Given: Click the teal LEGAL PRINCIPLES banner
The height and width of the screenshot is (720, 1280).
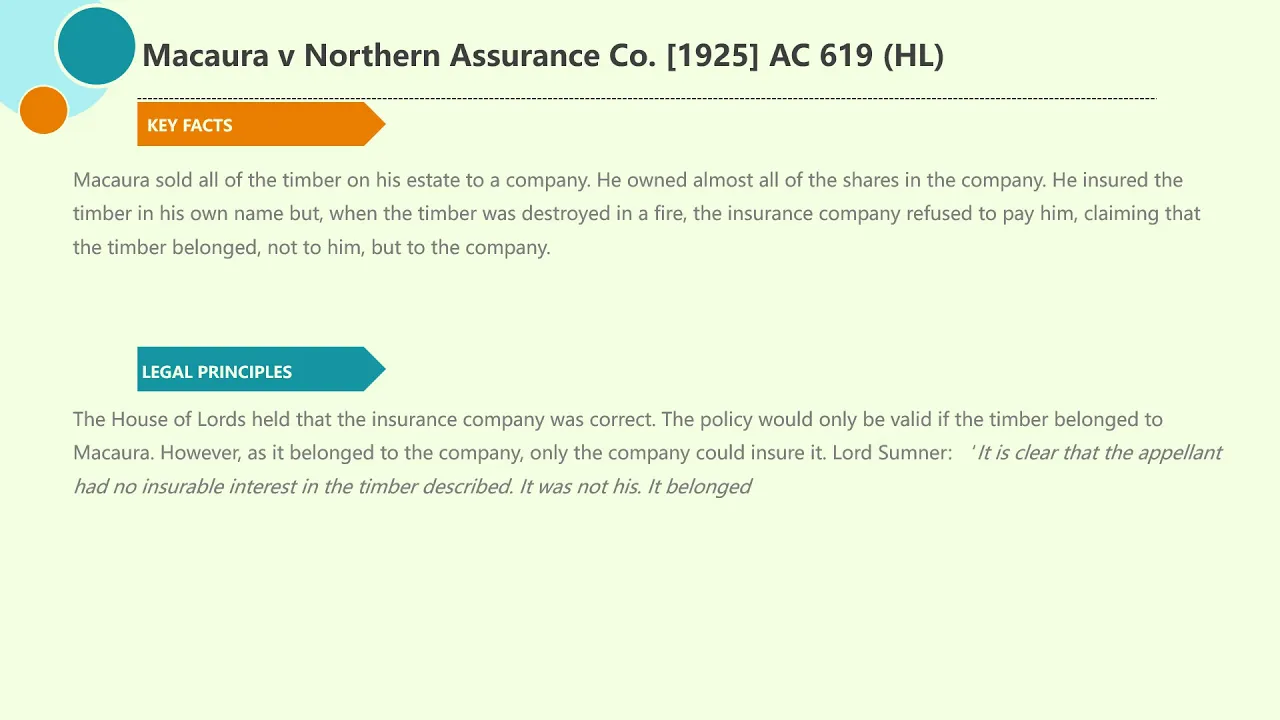Looking at the screenshot, I should coord(261,370).
